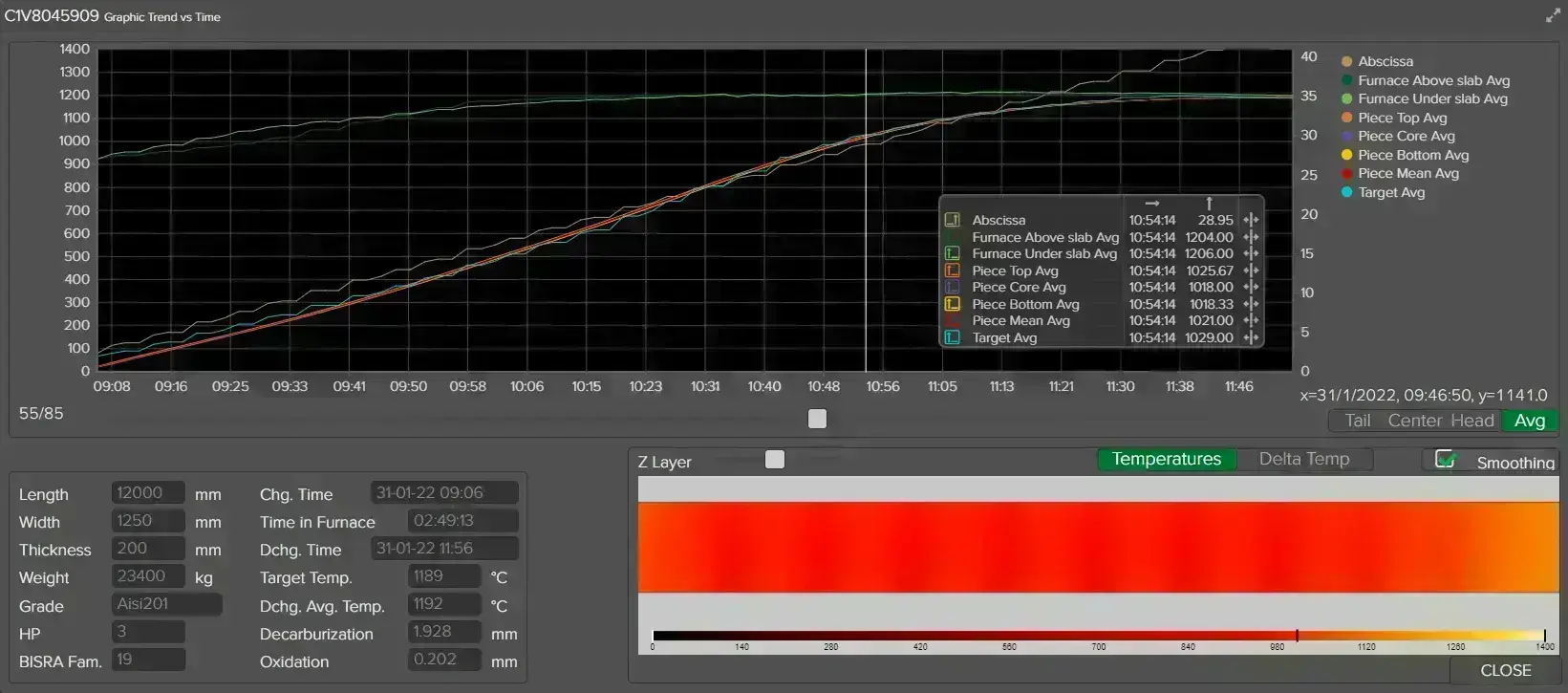
Task: Click the 10:56 time axis label
Action: point(883,386)
